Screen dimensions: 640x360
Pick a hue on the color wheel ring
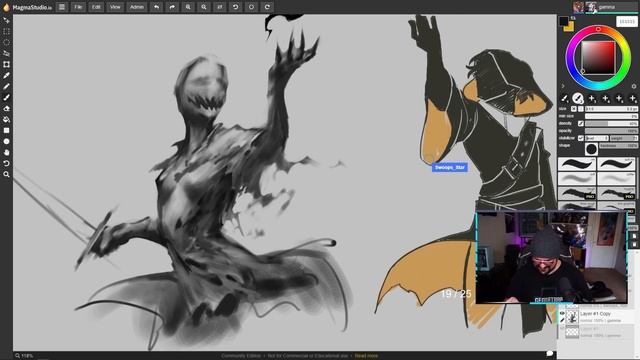click(598, 29)
